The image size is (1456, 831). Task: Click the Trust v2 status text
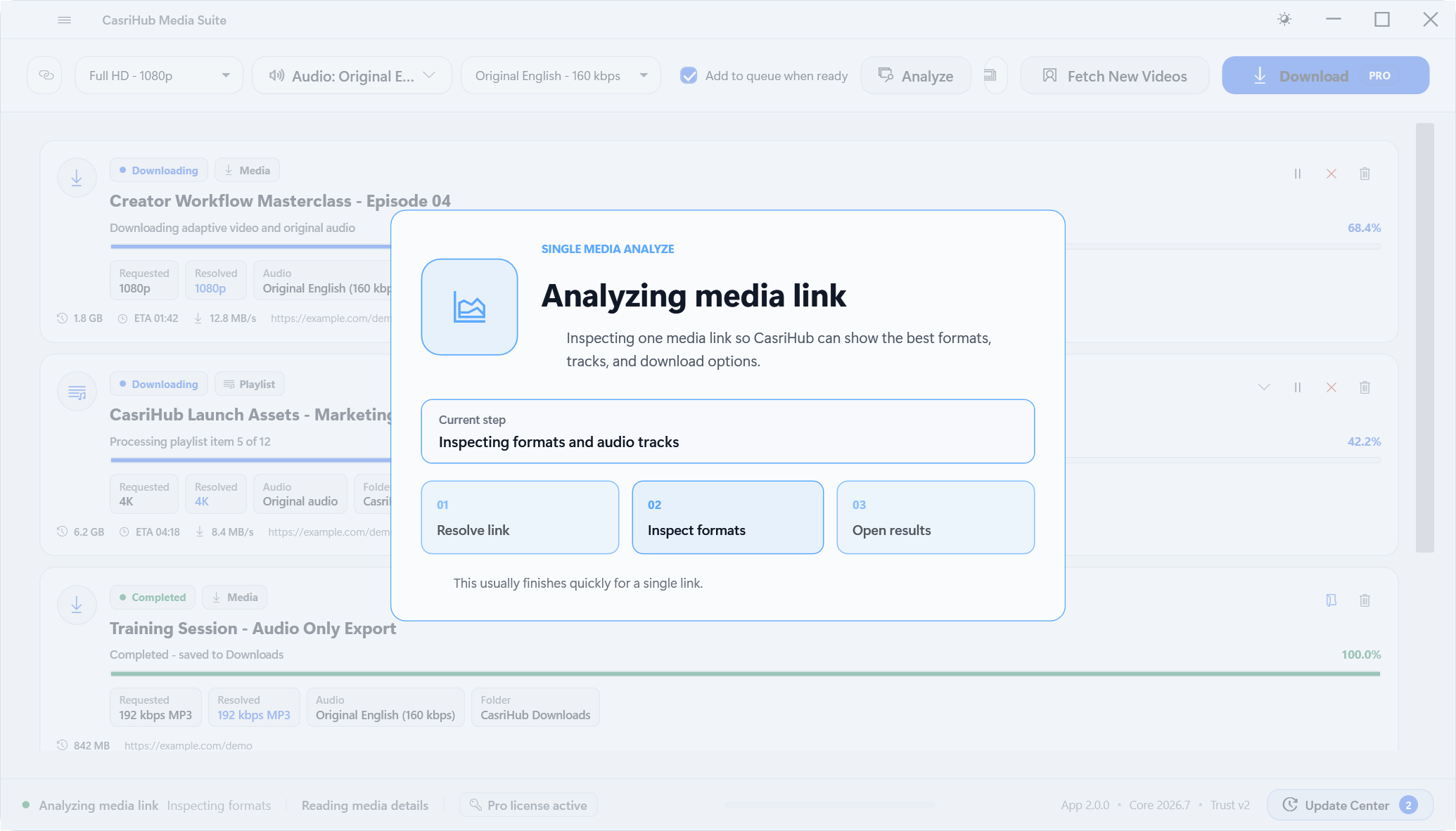(1230, 805)
